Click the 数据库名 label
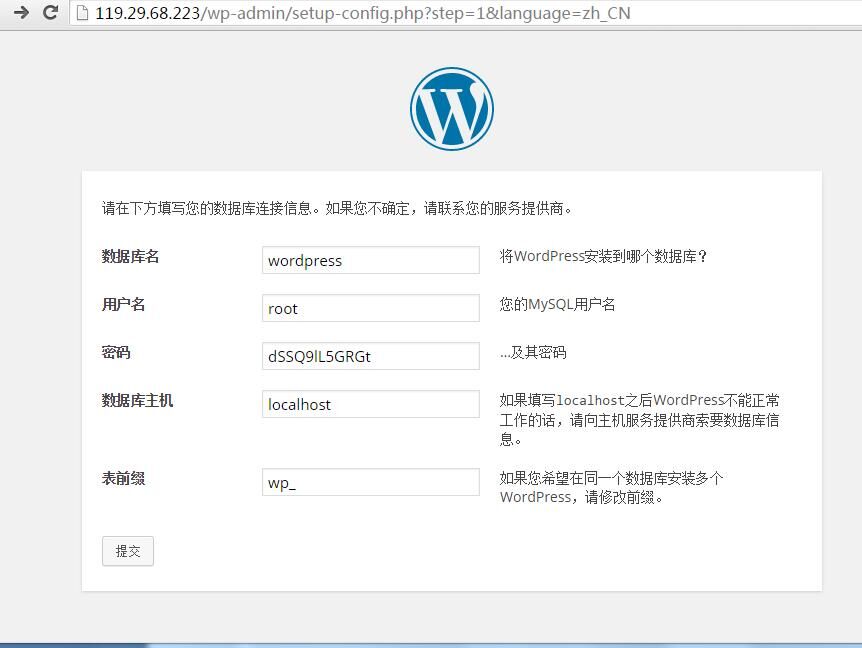Screen dimensions: 862x648 [130, 256]
